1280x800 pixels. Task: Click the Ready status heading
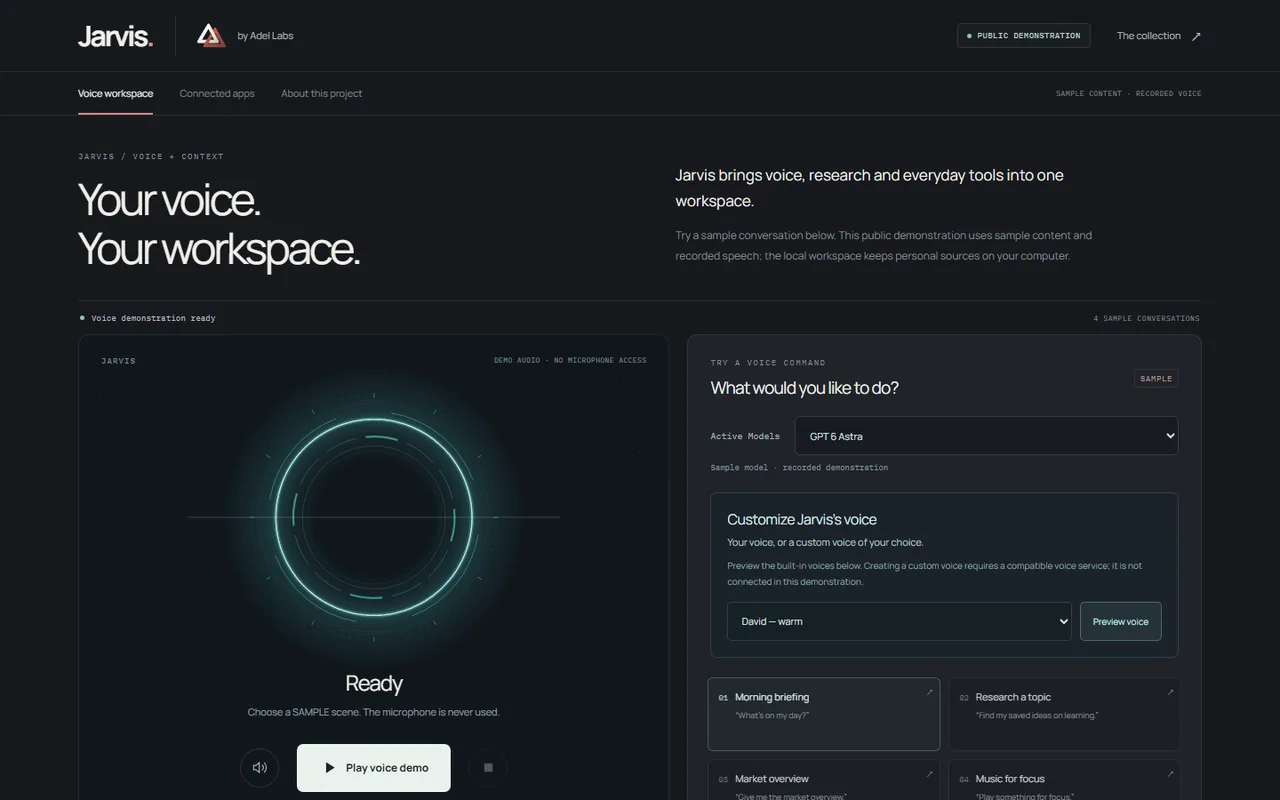374,683
